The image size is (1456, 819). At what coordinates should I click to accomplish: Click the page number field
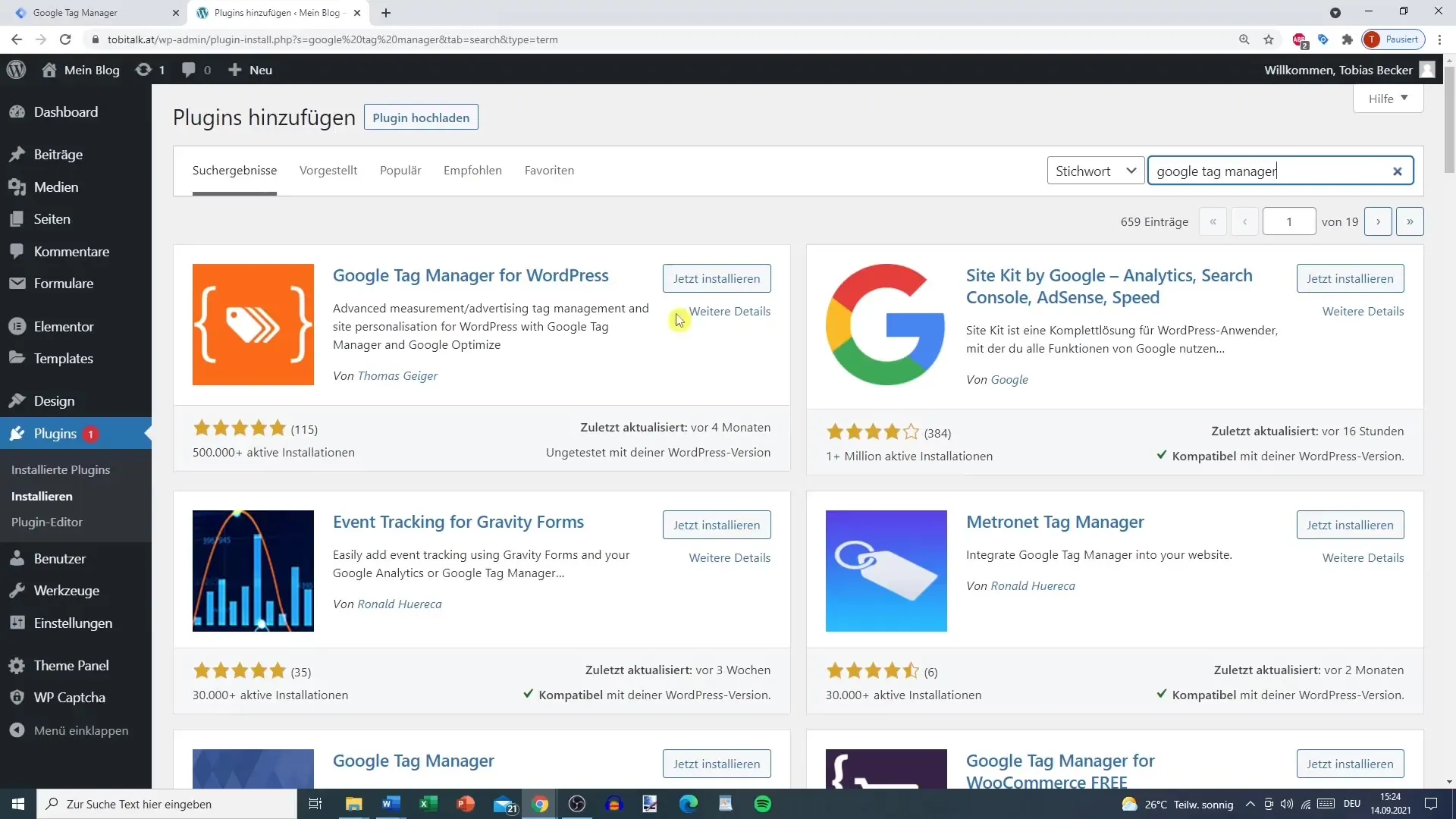[x=1289, y=221]
